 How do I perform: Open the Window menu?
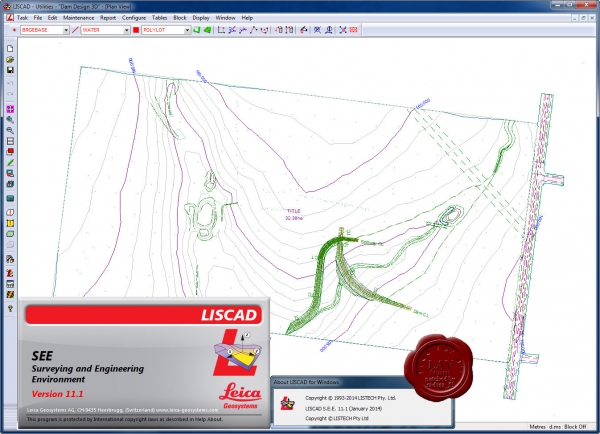225,18
